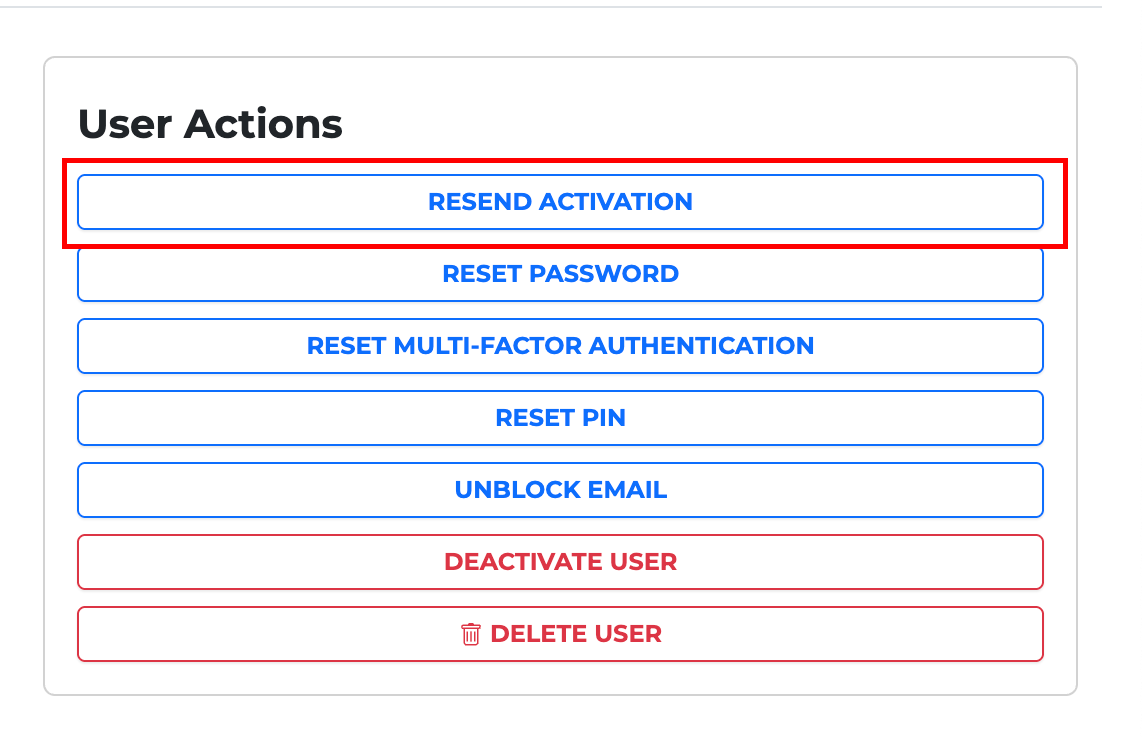Clear the user's PIN via Reset PIN
Screen dimensions: 1142x737
(560, 418)
